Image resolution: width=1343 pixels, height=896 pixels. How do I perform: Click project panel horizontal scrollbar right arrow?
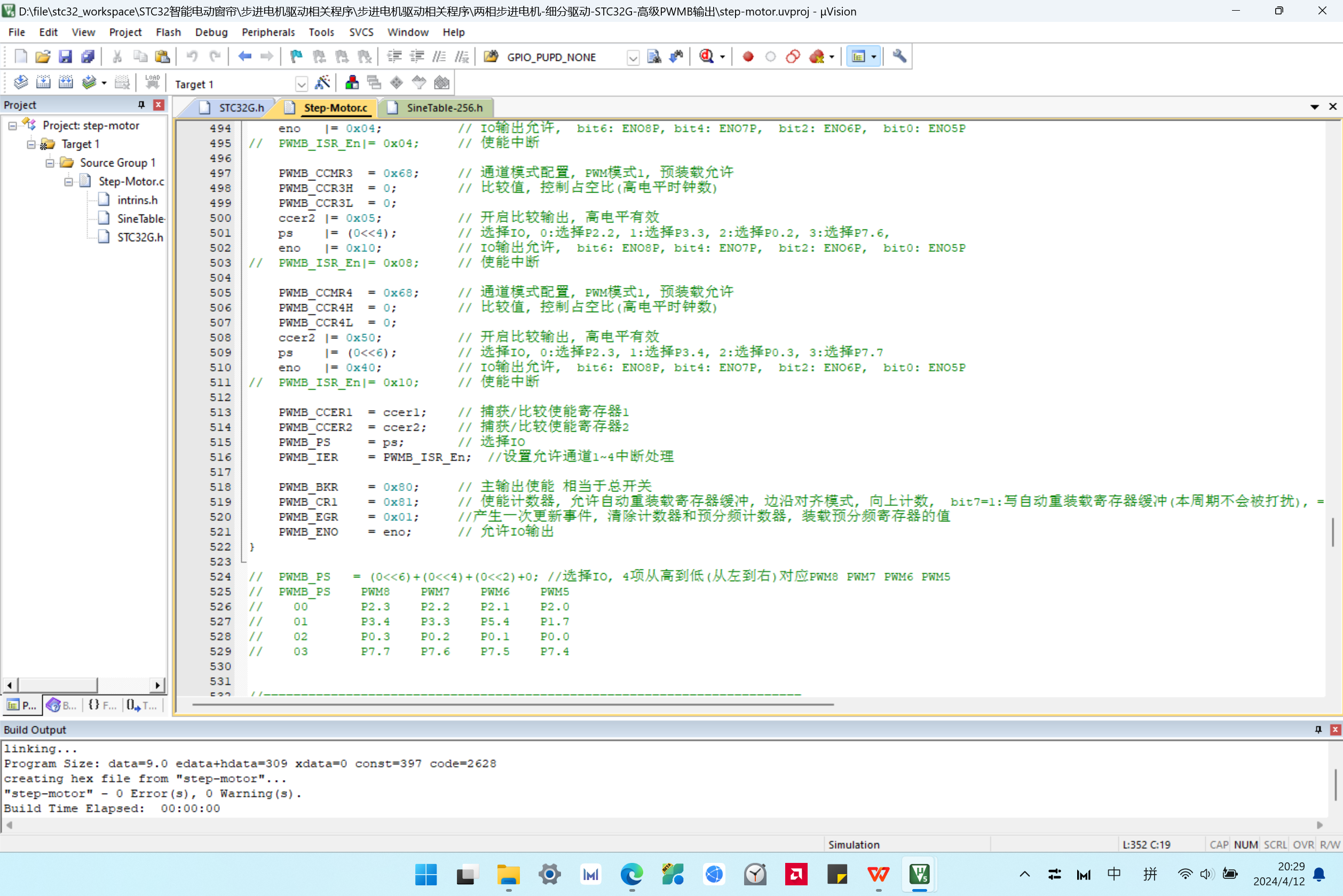click(157, 685)
